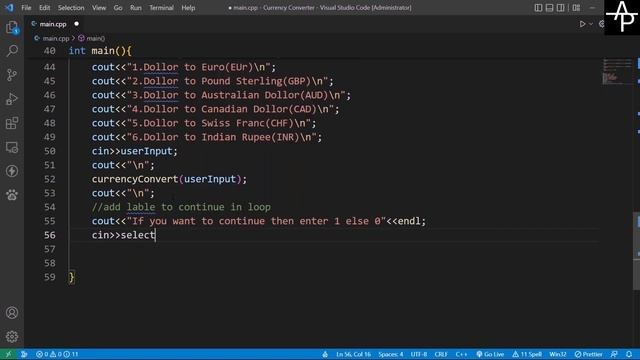This screenshot has width=640, height=360.
Task: Click the status bar icon beside remote indicator
Action: click(24, 354)
